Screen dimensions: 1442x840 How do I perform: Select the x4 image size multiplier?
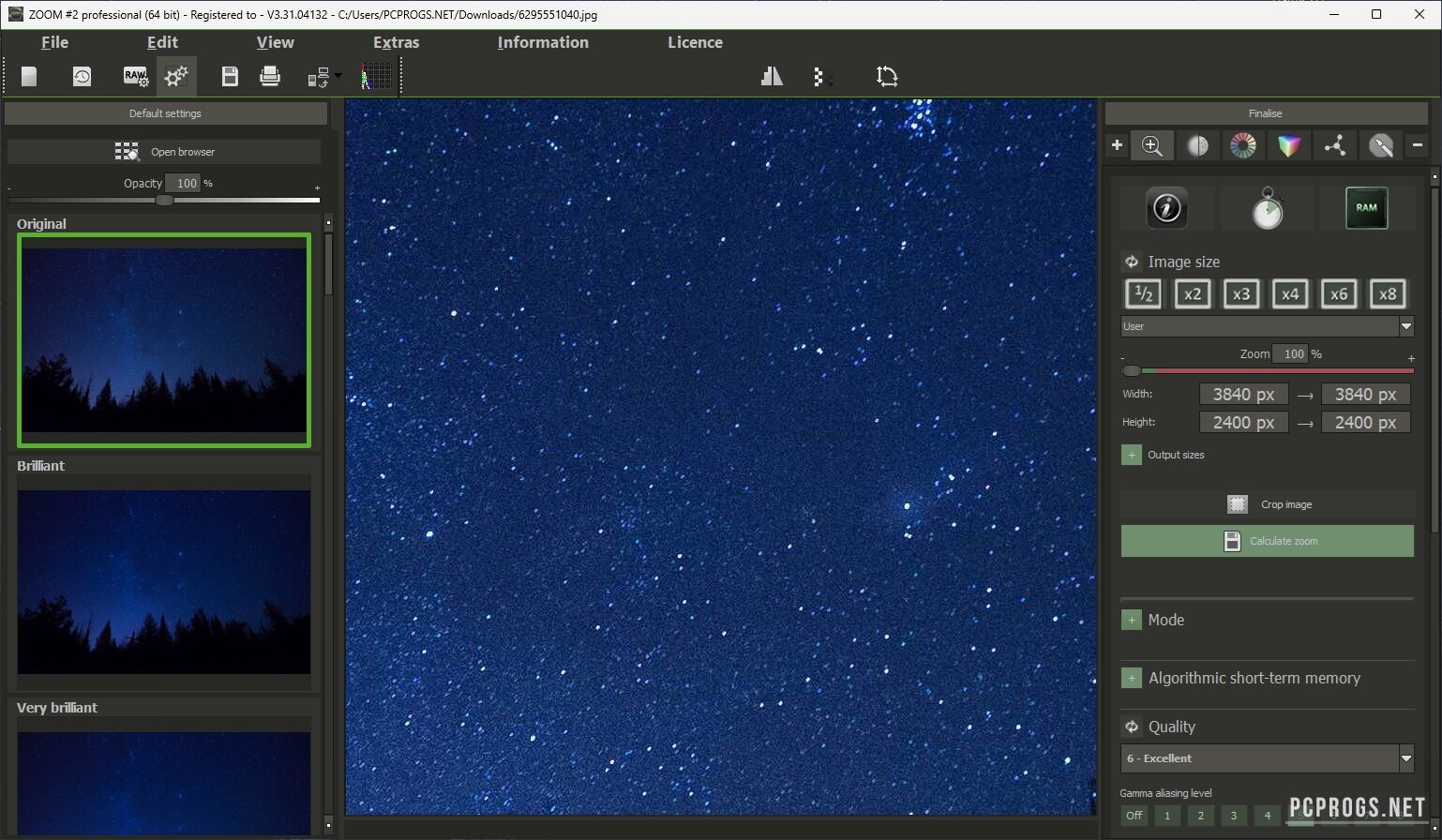(x=1289, y=294)
